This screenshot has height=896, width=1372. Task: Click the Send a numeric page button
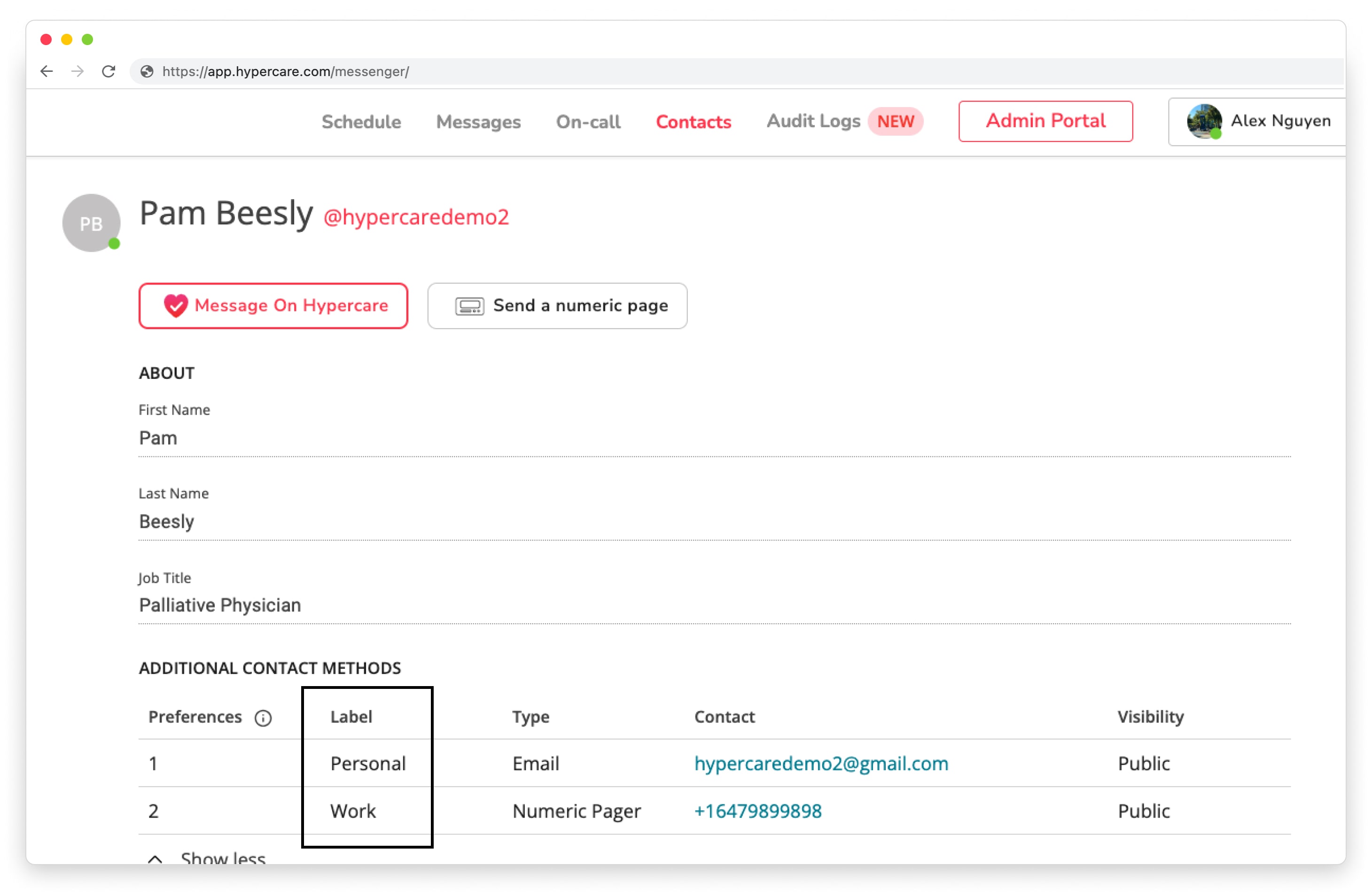pyautogui.click(x=557, y=306)
